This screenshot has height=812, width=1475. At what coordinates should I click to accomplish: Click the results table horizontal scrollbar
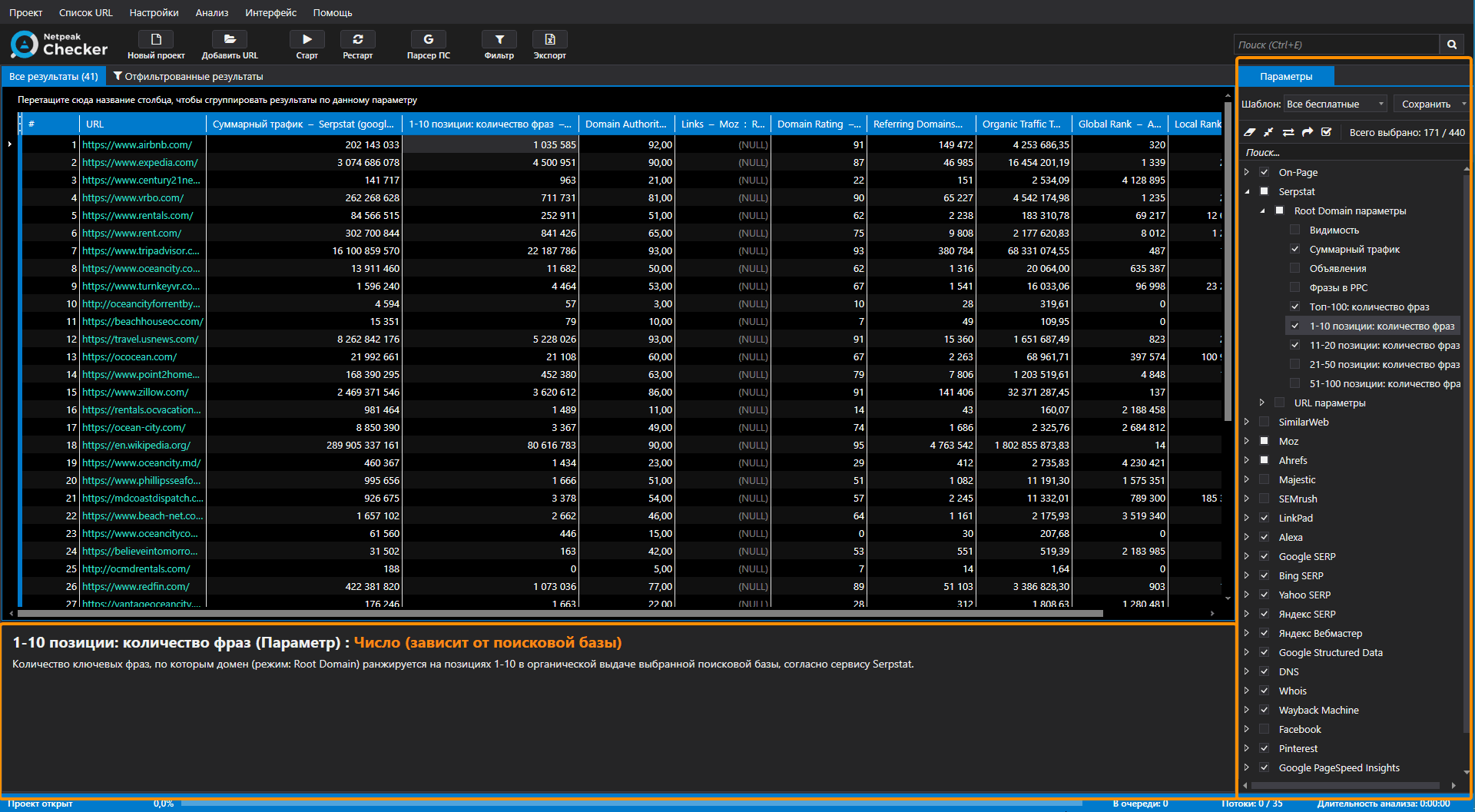click(x=560, y=613)
